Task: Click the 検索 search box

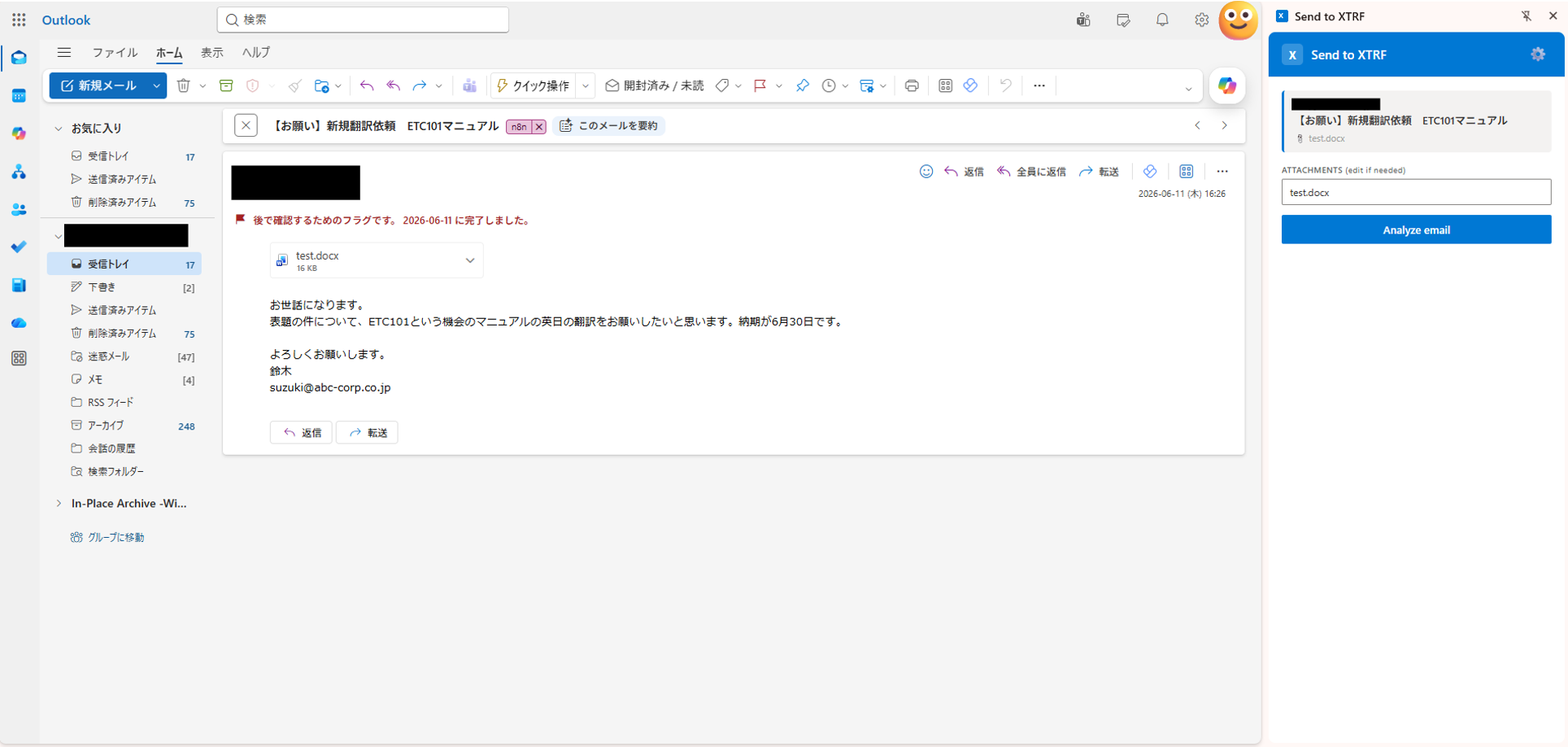Action: point(363,20)
